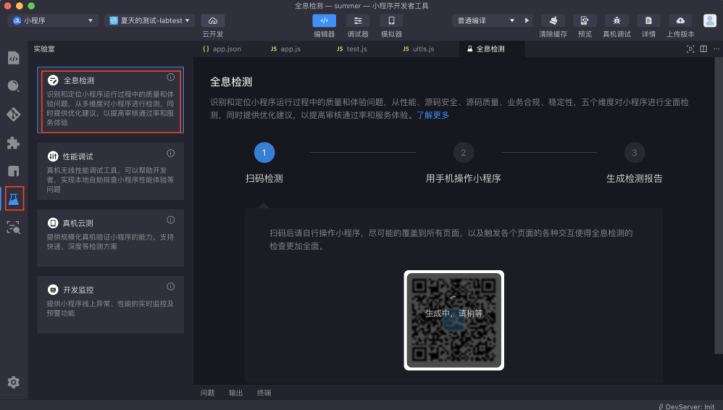Viewport: 723px width, 410px height.
Task: Click info icon on 性能调试 card
Action: click(171, 153)
